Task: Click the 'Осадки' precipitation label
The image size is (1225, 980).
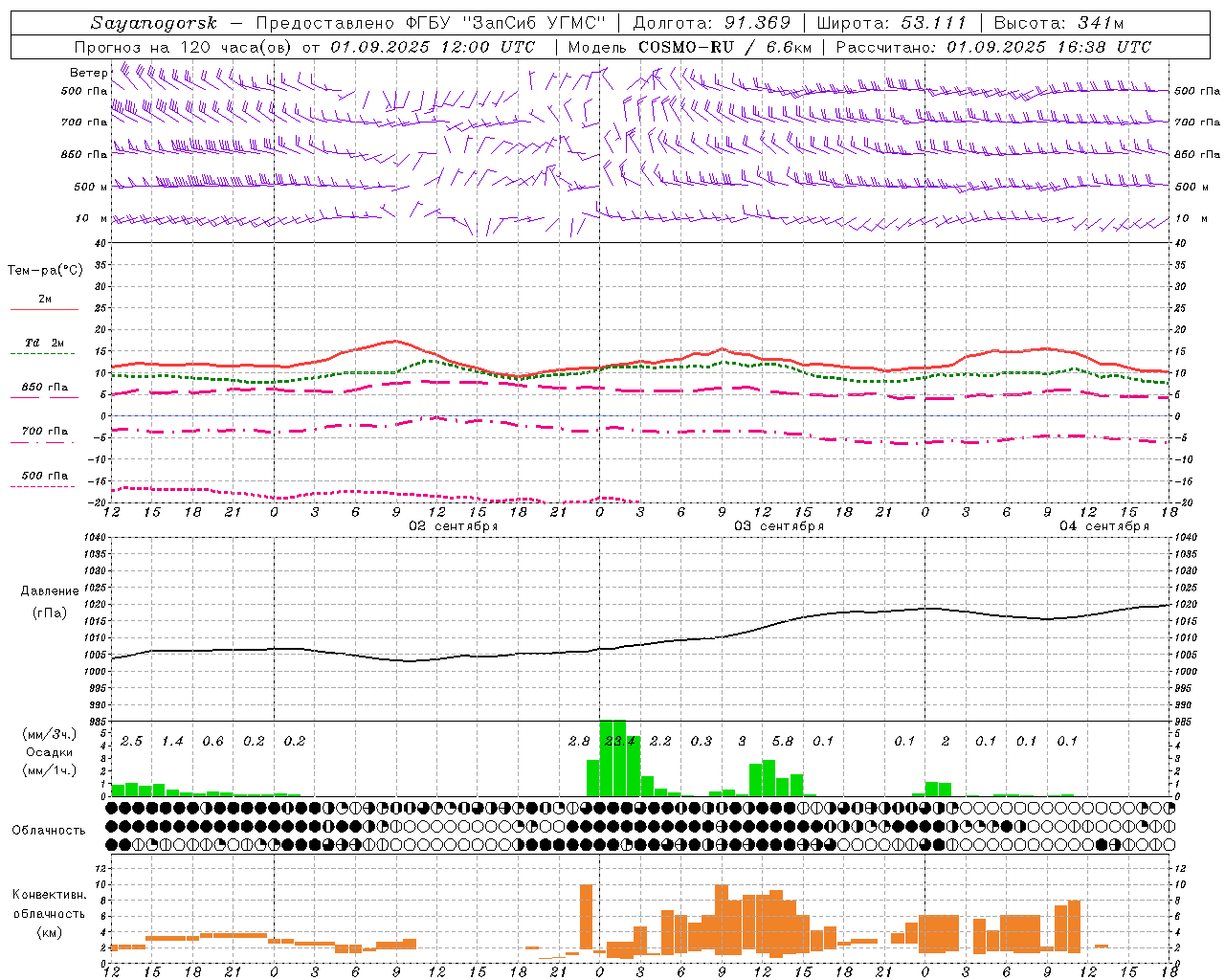Action: [x=50, y=752]
